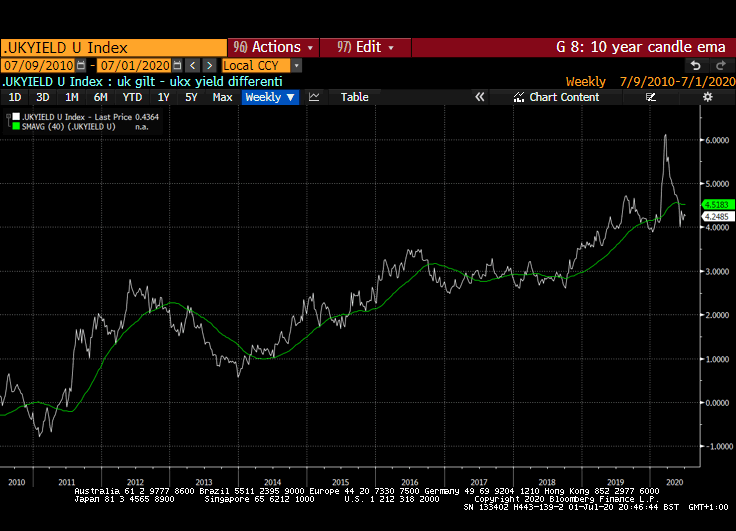Click the Local CCY currency field
Screen dimensions: 736x531
pyautogui.click(x=256, y=66)
